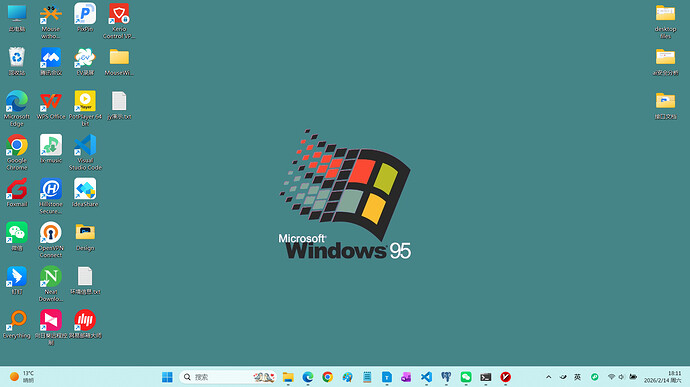Select the Mouse without Borders shortcut

point(51,21)
